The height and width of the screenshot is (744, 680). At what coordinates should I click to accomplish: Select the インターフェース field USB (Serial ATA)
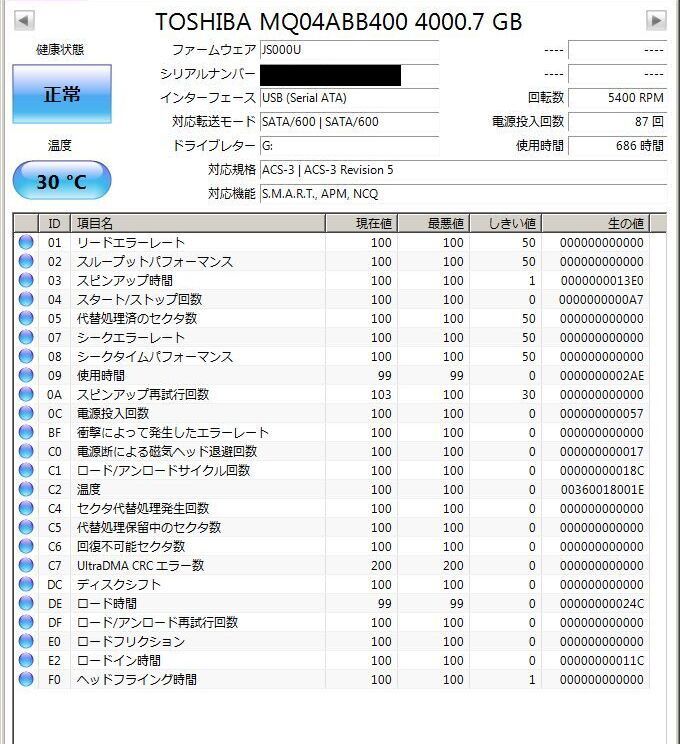point(349,98)
